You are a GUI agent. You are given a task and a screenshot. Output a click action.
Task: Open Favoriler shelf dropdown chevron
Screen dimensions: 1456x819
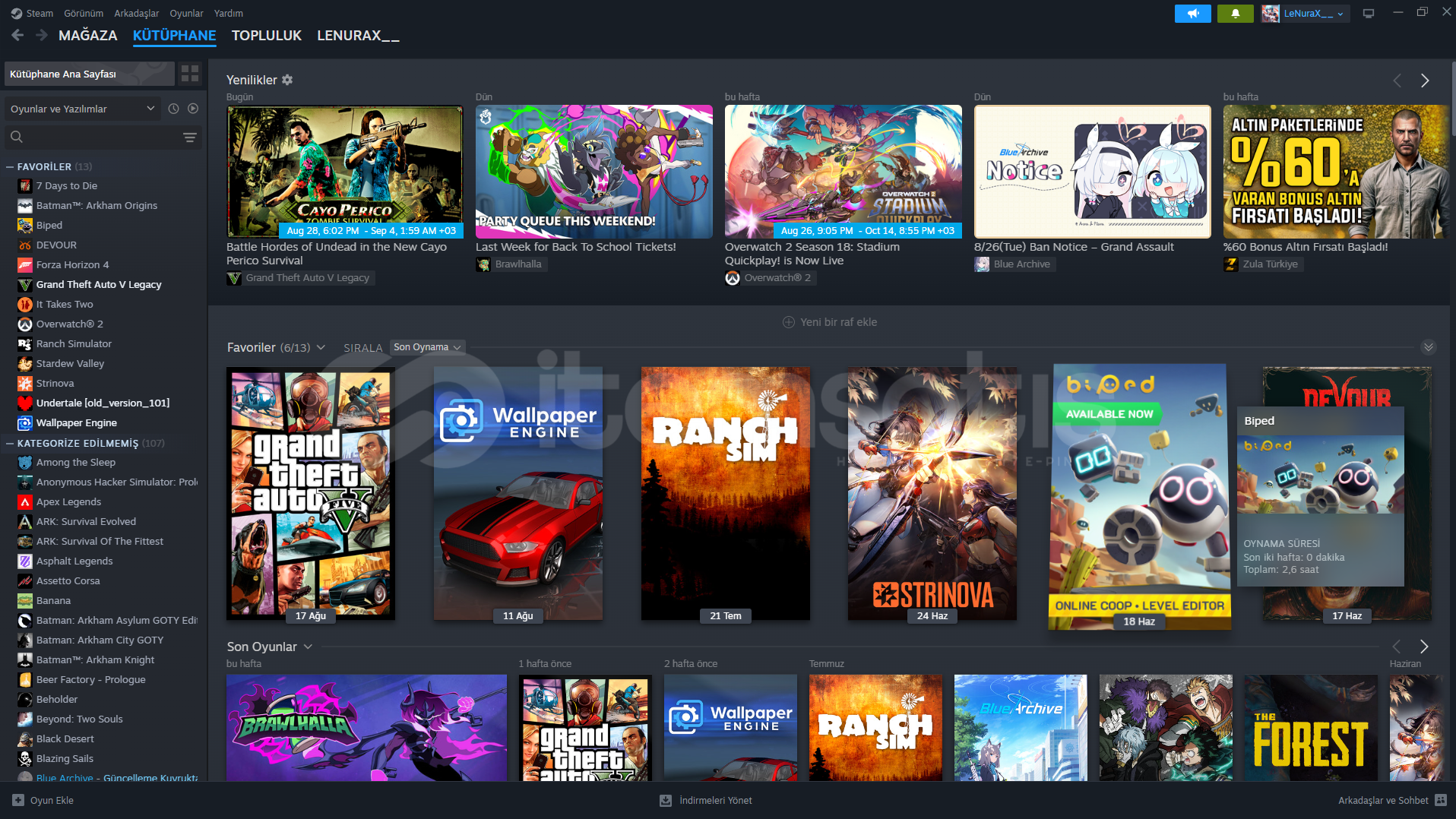(x=321, y=347)
